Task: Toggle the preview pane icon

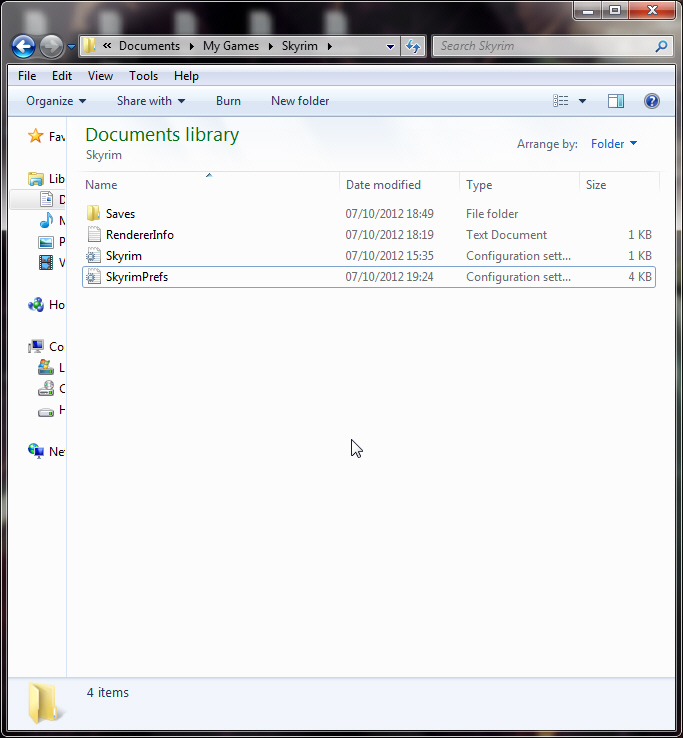Action: (x=616, y=101)
